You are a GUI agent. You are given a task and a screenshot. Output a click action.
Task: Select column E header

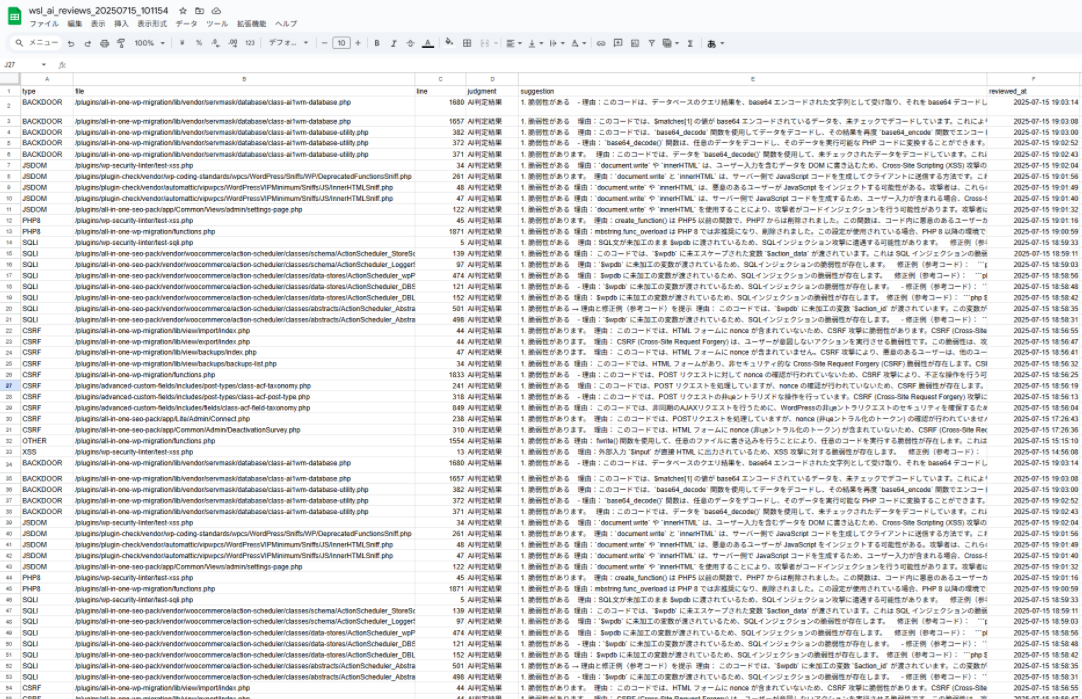(752, 79)
